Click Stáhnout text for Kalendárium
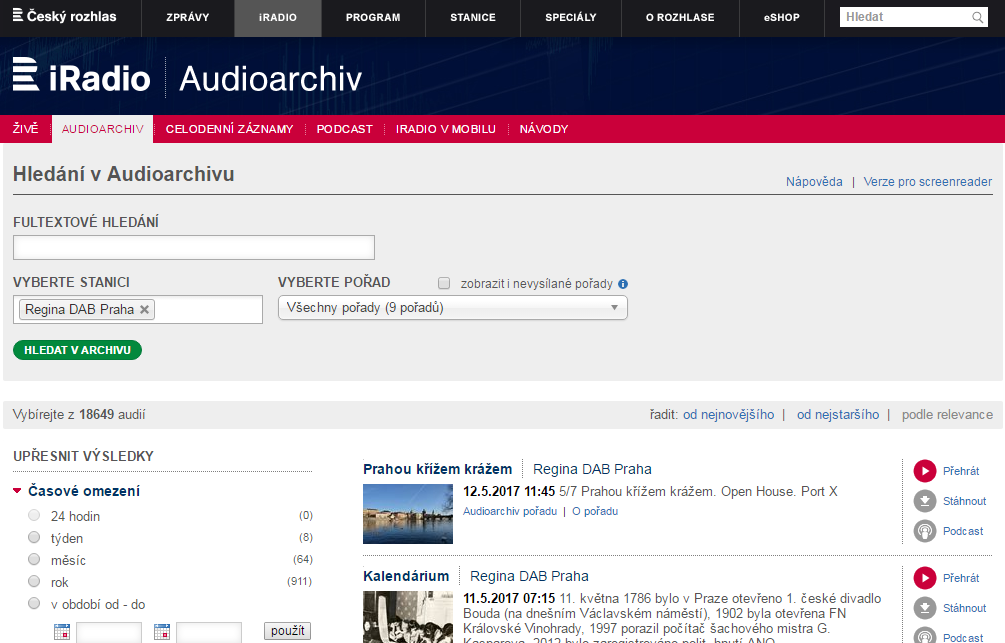 [x=965, y=608]
